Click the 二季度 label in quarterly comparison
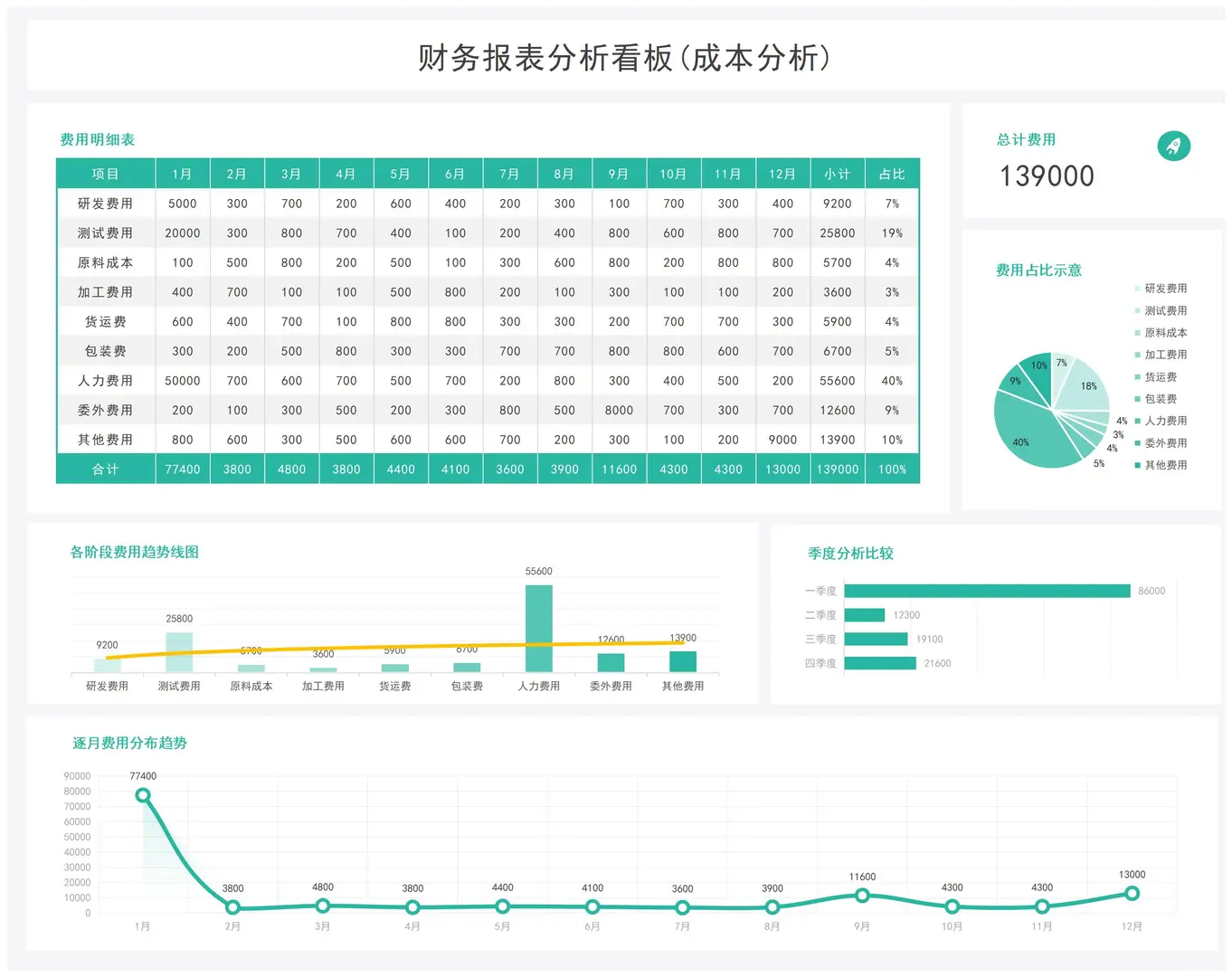1232x977 pixels. (x=820, y=615)
